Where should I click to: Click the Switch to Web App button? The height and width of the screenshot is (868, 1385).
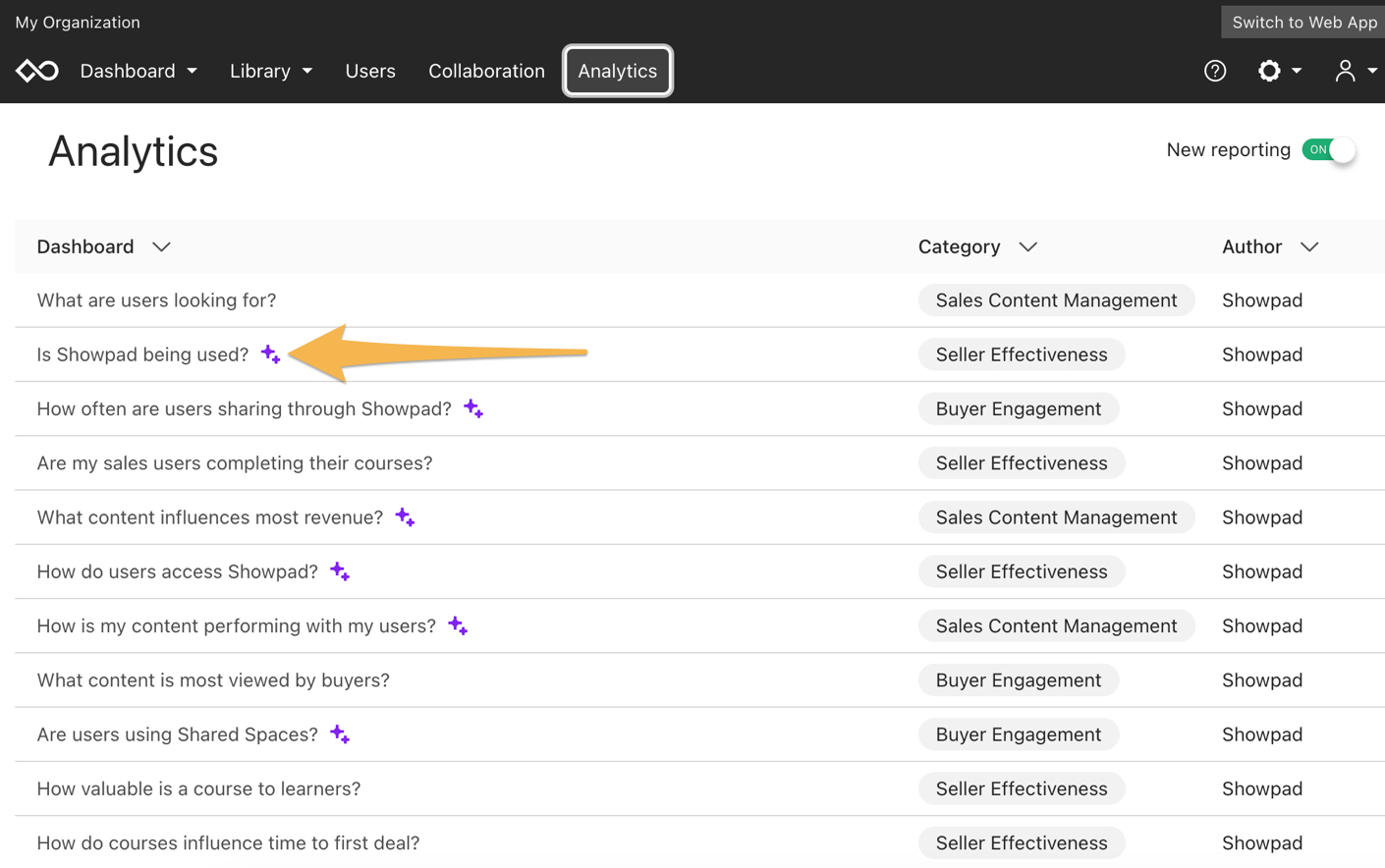[1303, 22]
